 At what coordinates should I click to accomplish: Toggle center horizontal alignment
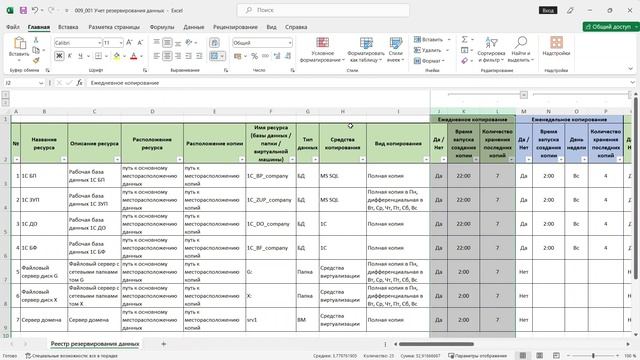point(167,56)
